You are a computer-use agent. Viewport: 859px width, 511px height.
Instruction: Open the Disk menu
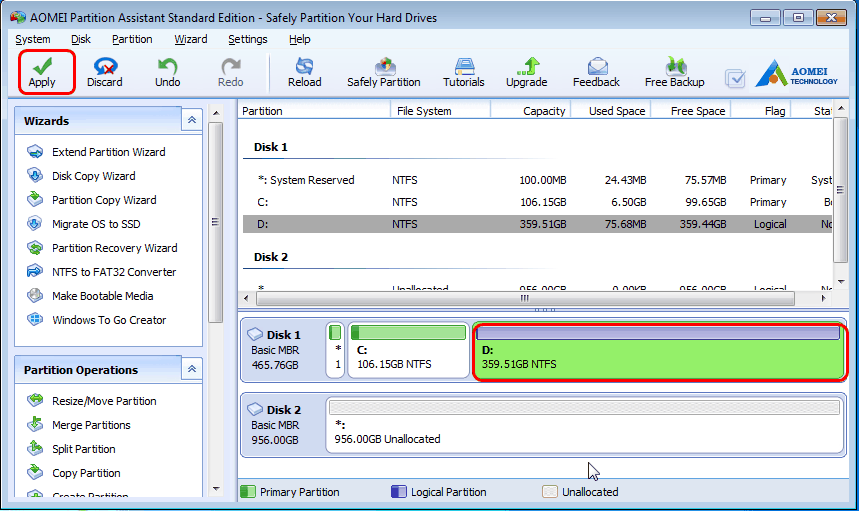[81, 39]
